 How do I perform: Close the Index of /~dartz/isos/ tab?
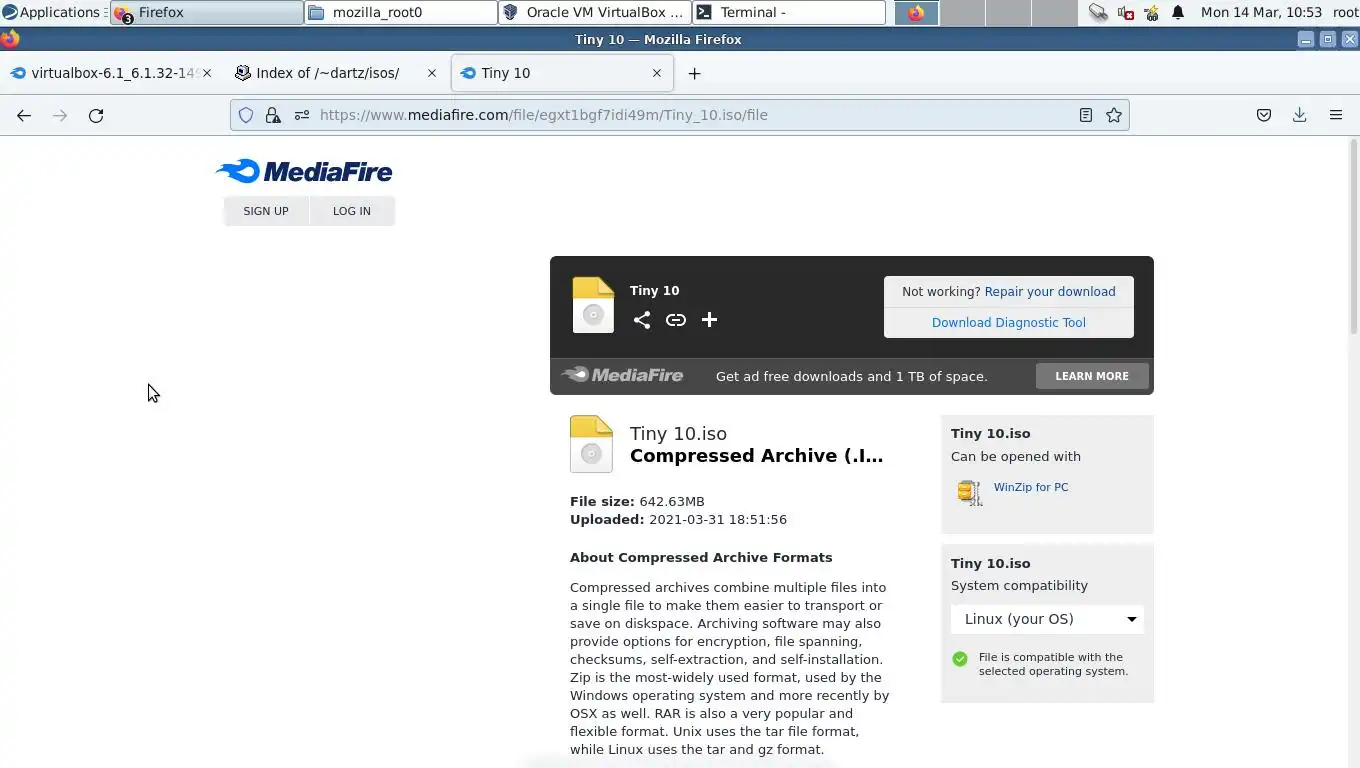pos(432,73)
